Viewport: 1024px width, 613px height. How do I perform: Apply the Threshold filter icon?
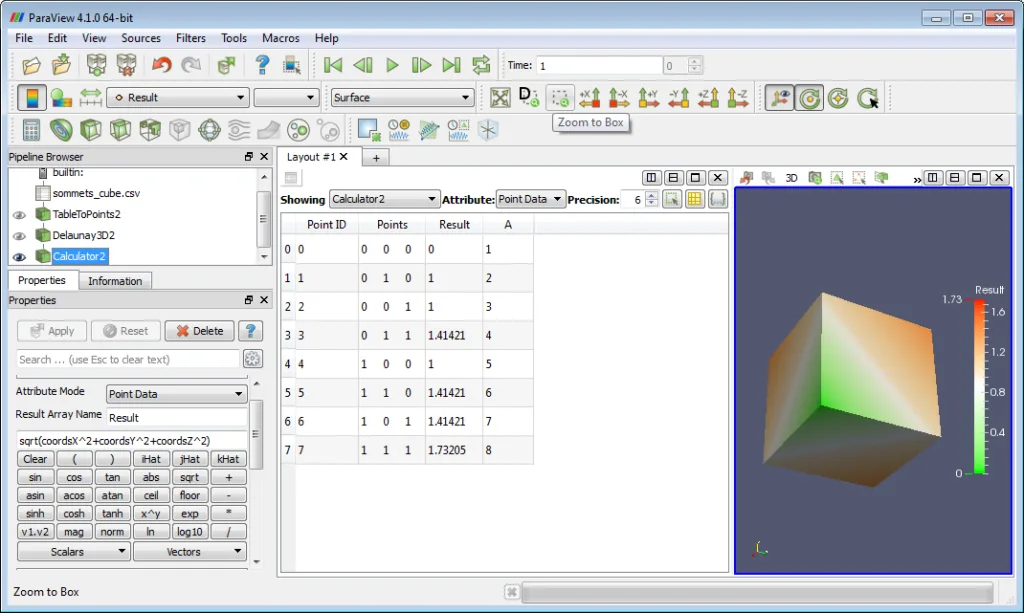(x=150, y=130)
